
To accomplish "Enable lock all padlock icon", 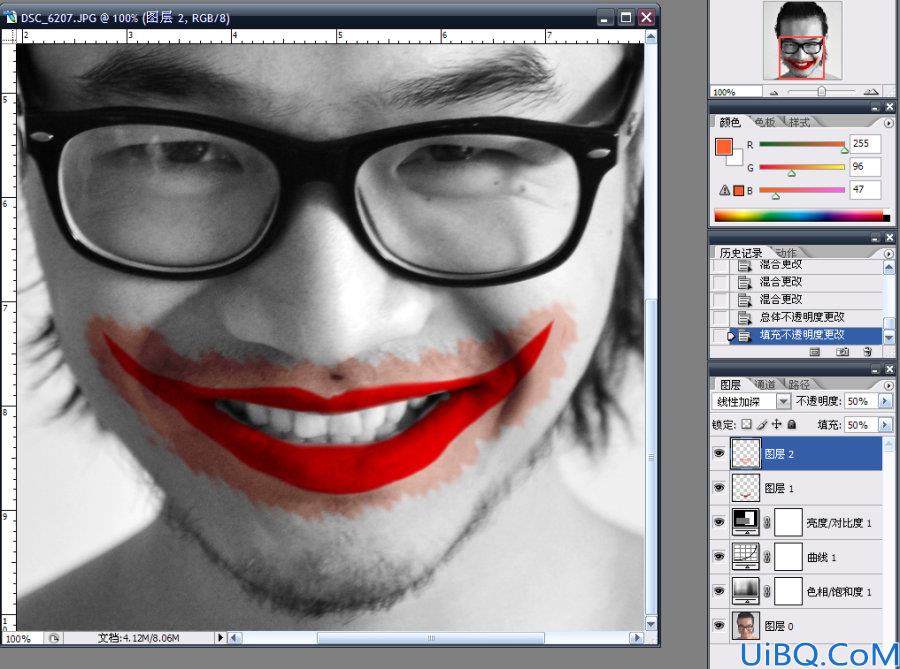I will (x=792, y=425).
